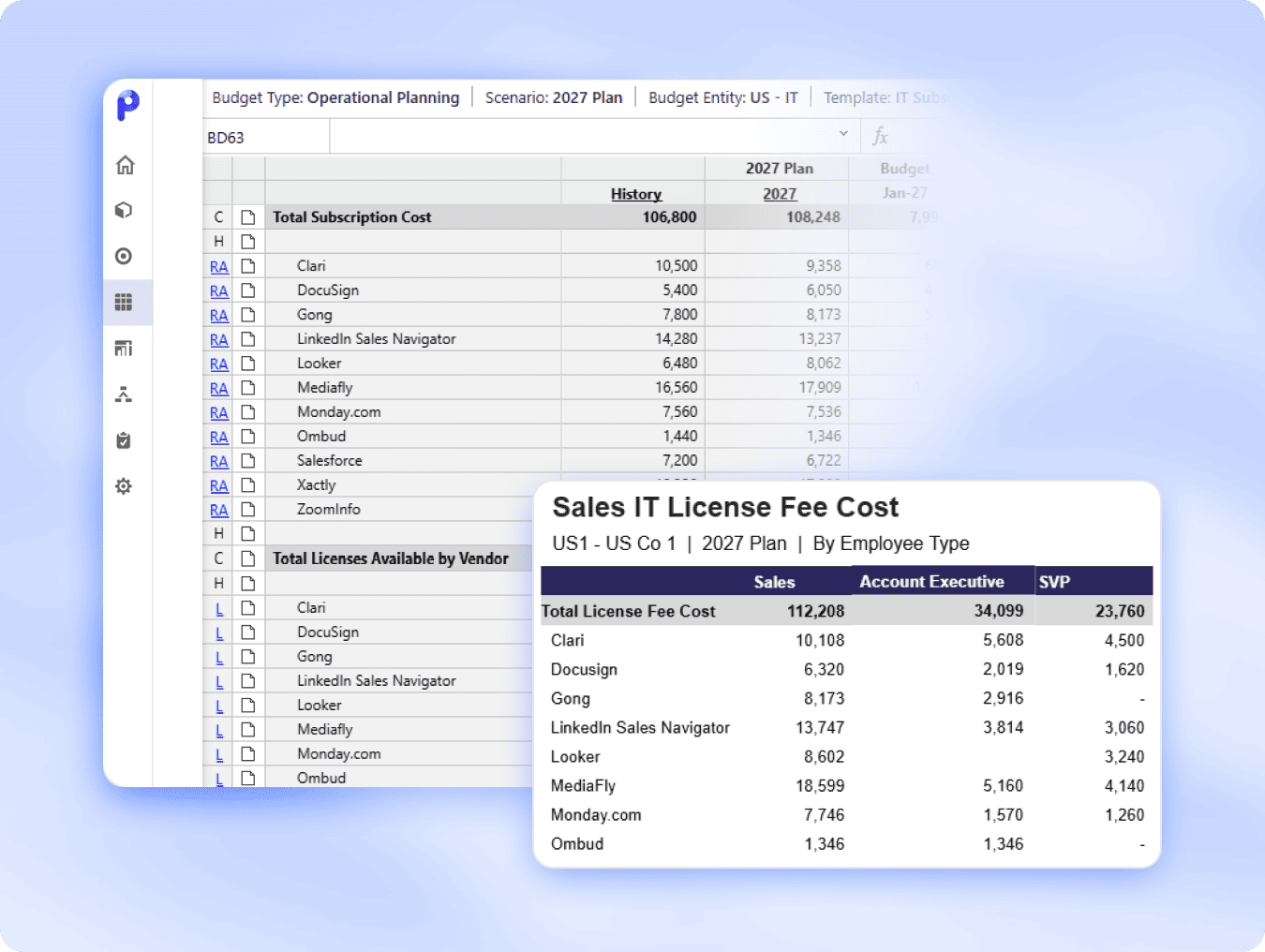The image size is (1265, 952).
Task: Open the Home icon in sidebar
Action: 125,165
